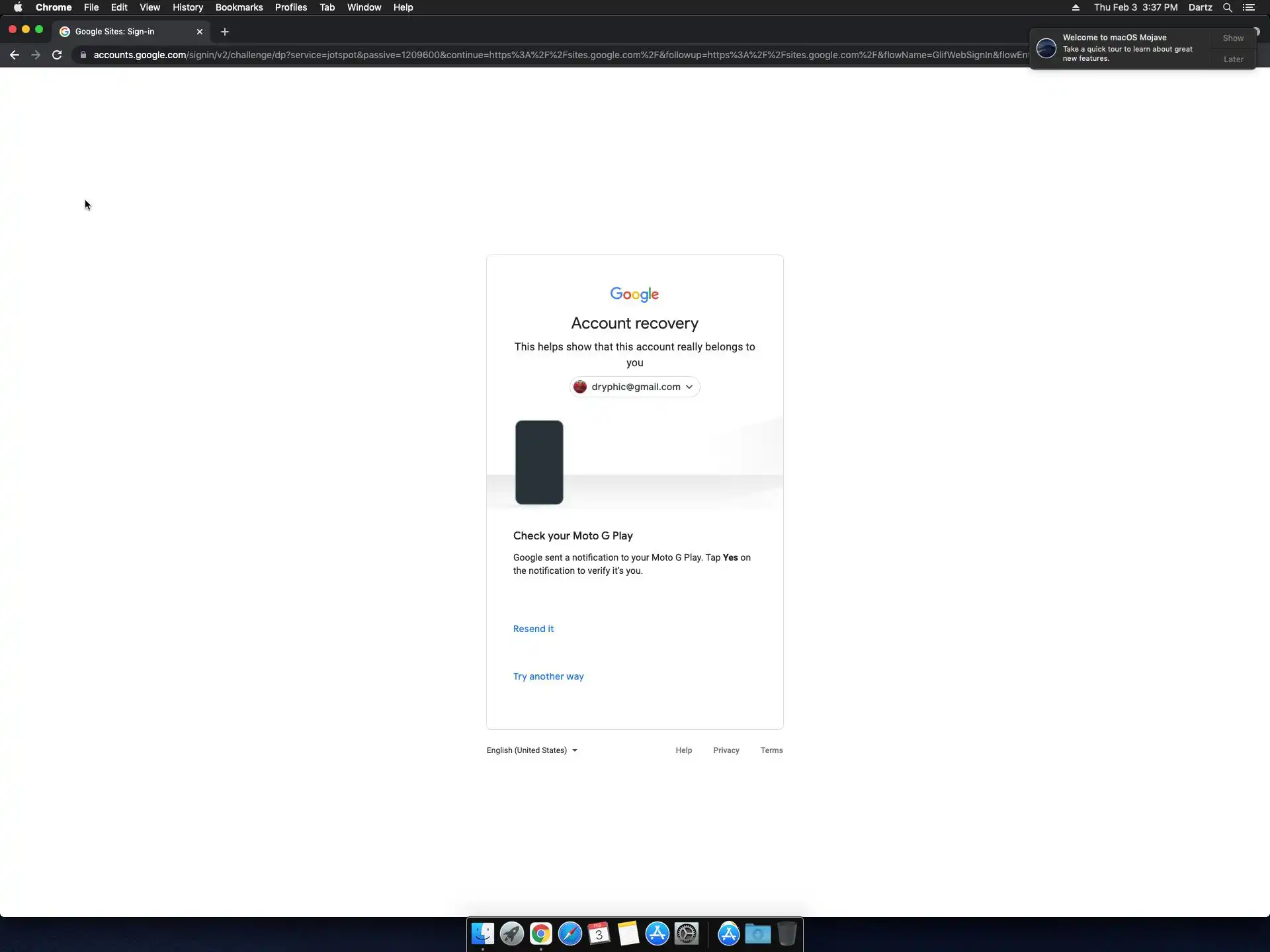Image resolution: width=1270 pixels, height=952 pixels.
Task: Open the Profiles menu
Action: point(290,7)
